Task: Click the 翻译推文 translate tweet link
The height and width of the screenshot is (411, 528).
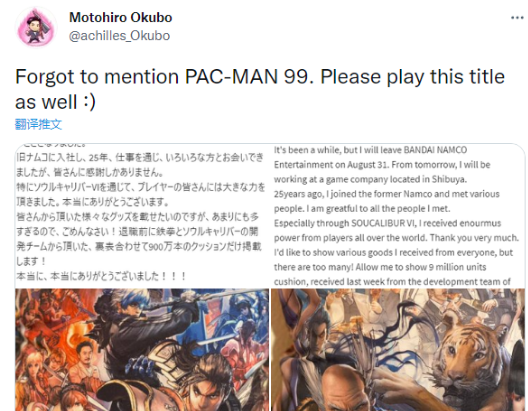Action: (38, 124)
